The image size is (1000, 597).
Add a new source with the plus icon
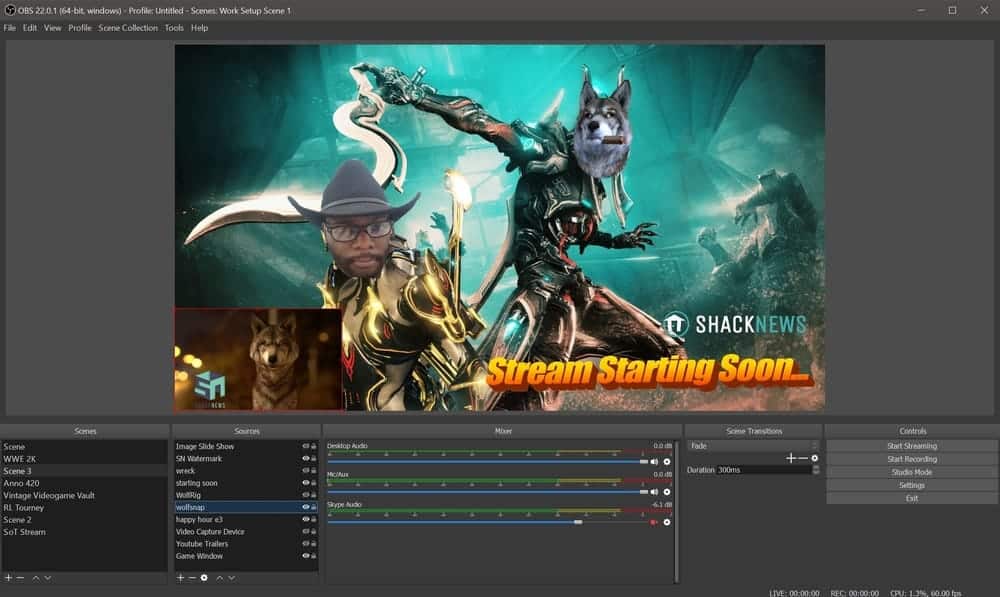pos(180,577)
